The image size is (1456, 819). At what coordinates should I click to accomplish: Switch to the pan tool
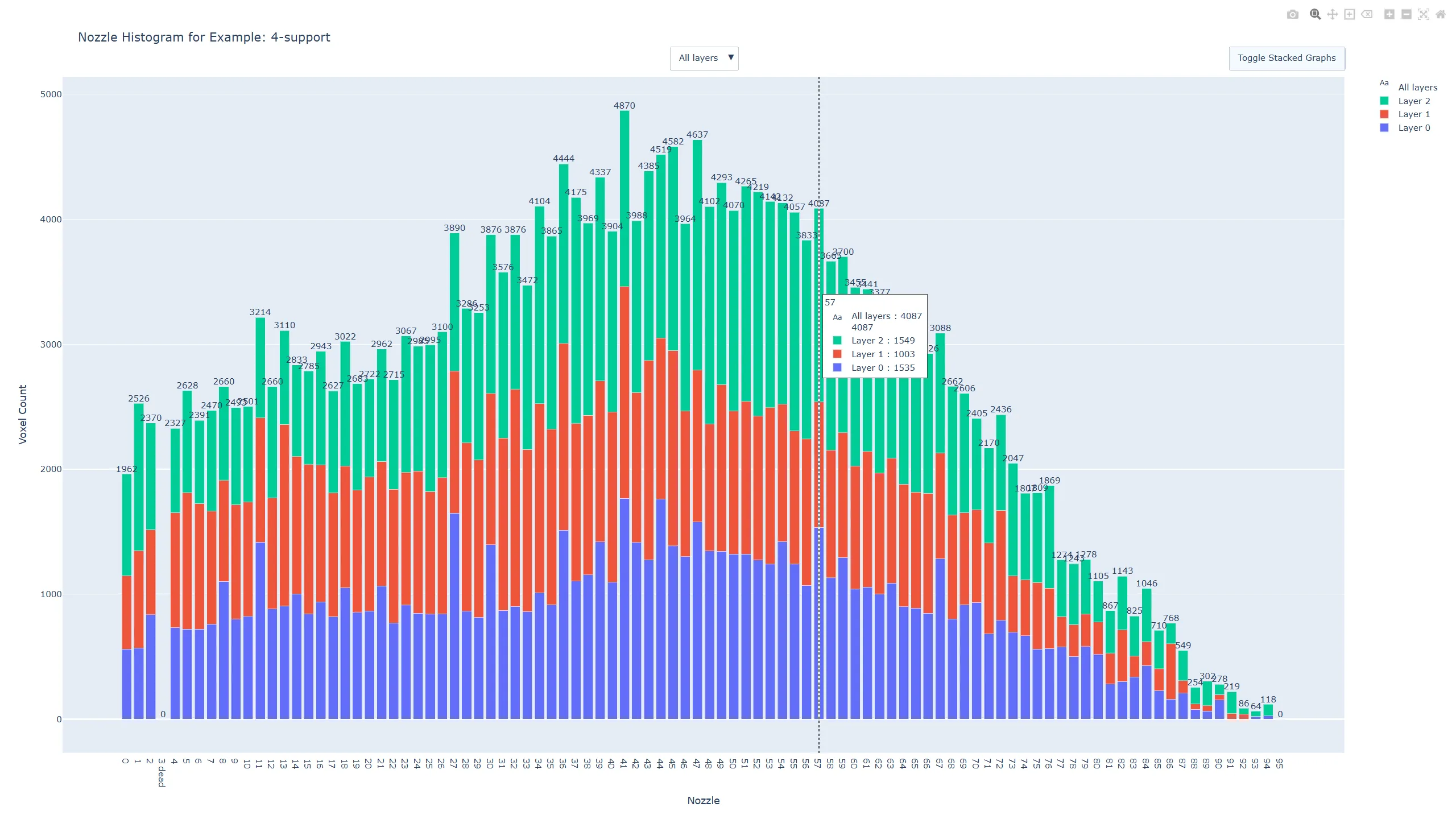pos(1333,14)
